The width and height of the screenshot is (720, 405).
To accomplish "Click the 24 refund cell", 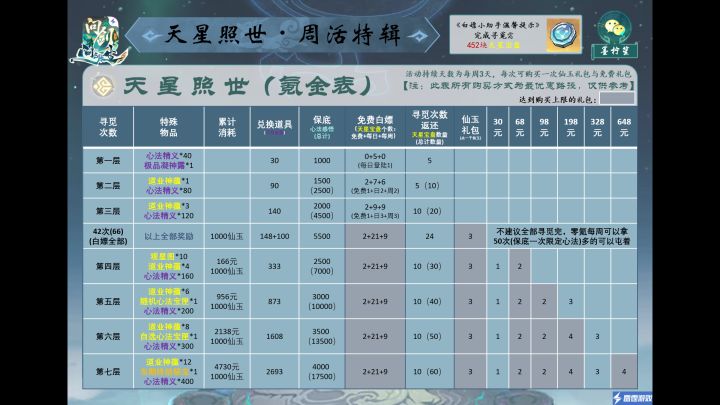I will point(429,236).
